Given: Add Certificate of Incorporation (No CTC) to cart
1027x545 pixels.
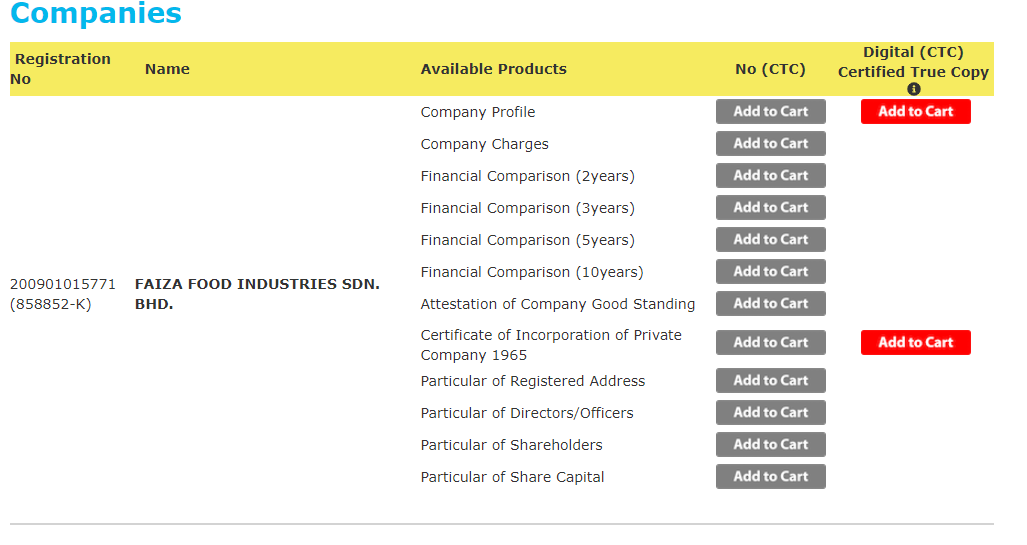Looking at the screenshot, I should click(770, 343).
